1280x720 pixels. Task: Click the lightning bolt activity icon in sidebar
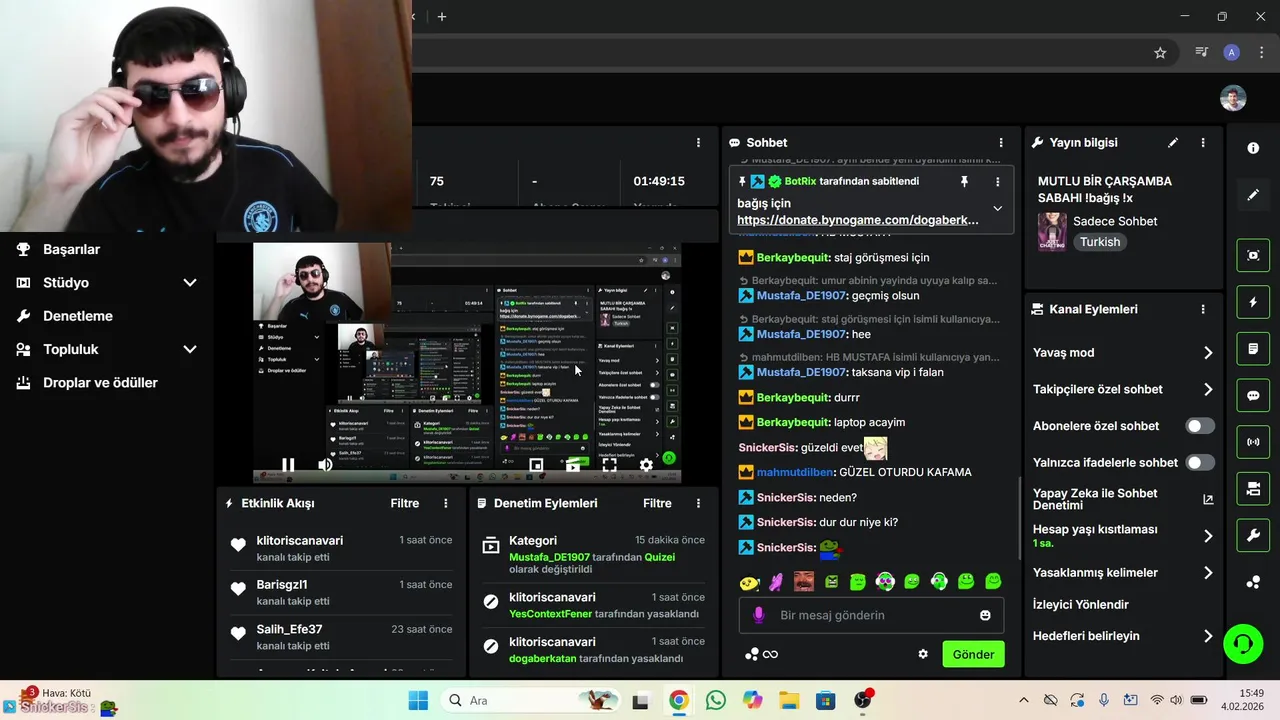[x=1253, y=302]
